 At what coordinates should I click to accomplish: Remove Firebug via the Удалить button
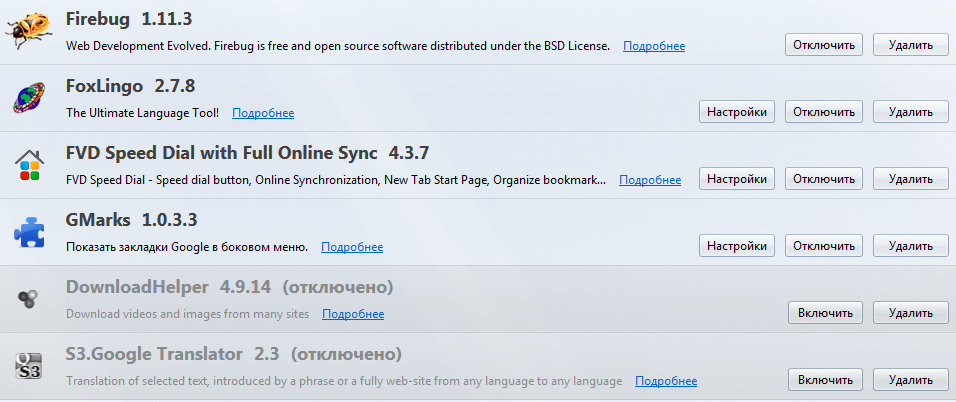coord(911,45)
